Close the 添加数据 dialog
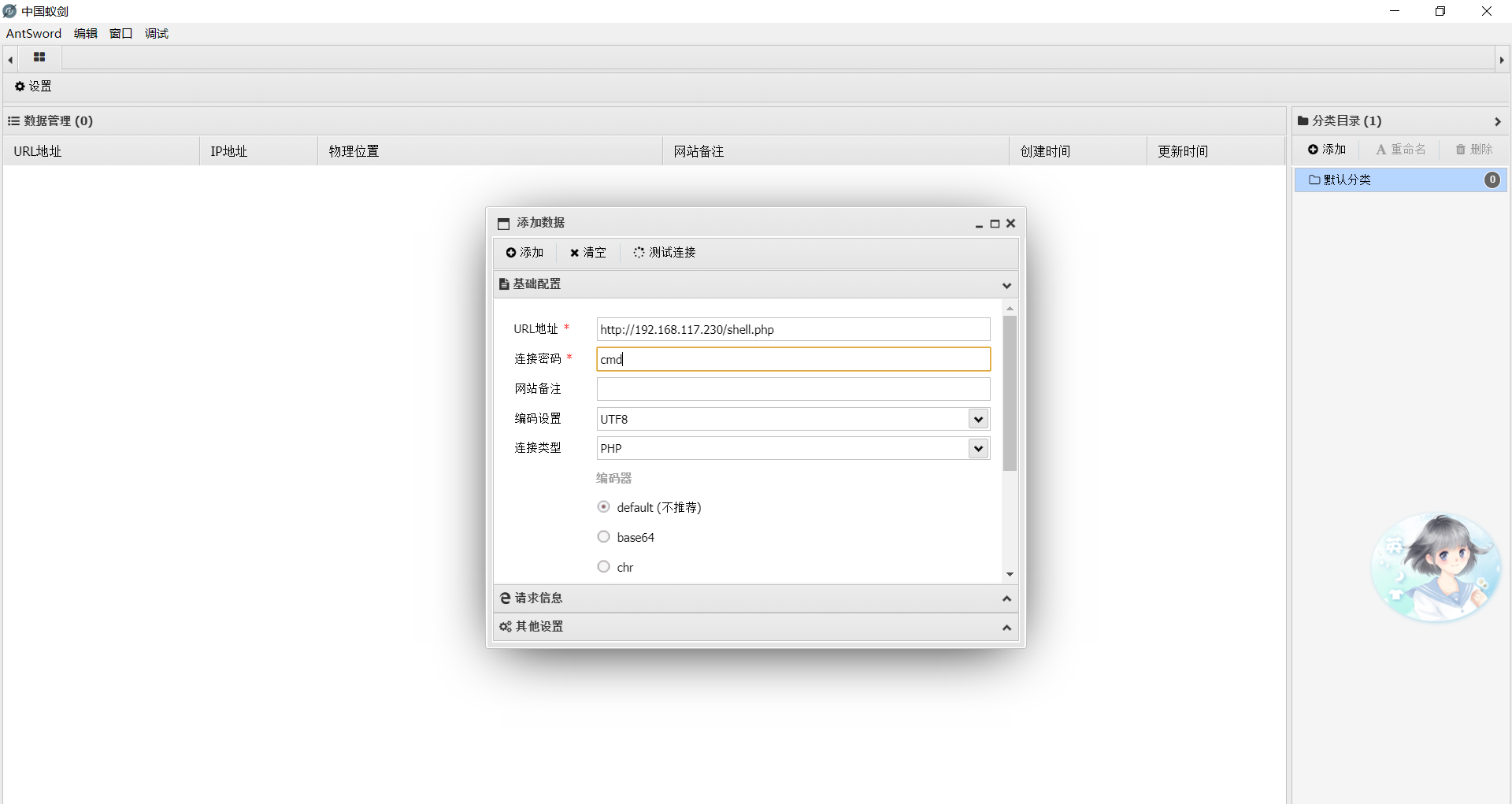The image size is (1512, 804). click(1011, 224)
